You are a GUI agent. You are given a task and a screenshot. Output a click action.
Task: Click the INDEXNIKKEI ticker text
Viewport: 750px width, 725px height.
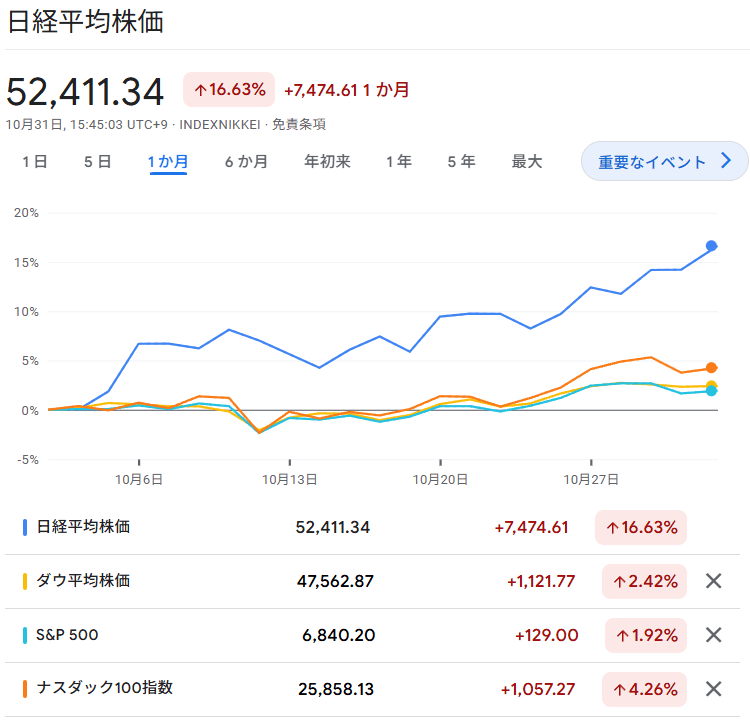pos(220,125)
